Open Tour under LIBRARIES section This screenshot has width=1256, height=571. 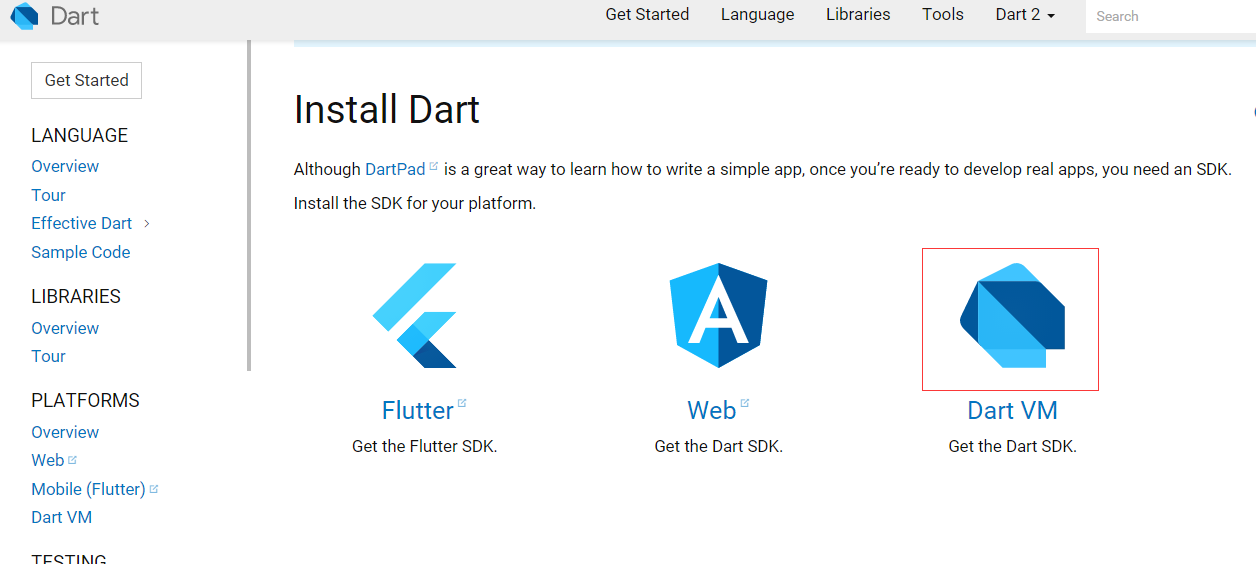click(48, 356)
